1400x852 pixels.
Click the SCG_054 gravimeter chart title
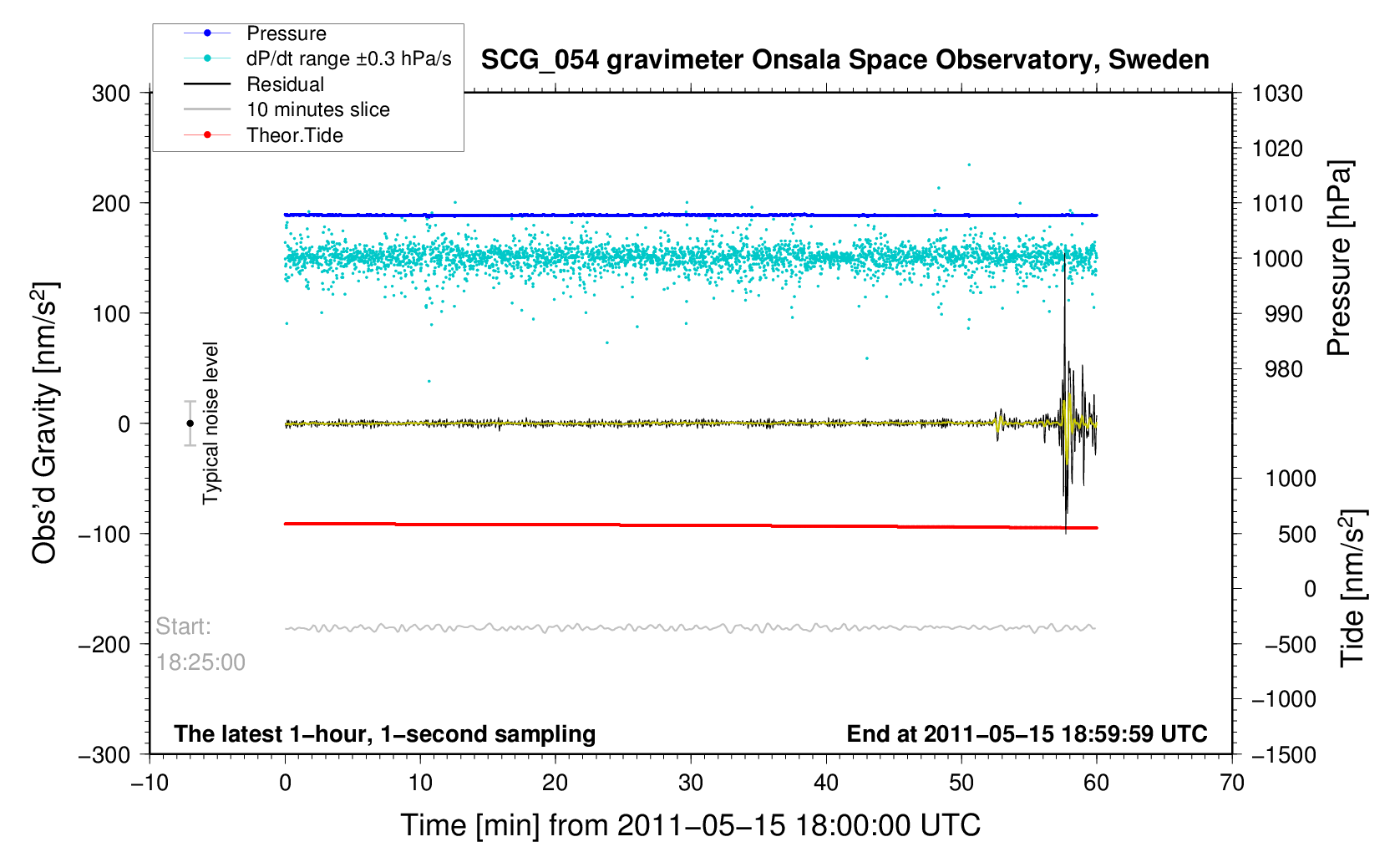(845, 60)
